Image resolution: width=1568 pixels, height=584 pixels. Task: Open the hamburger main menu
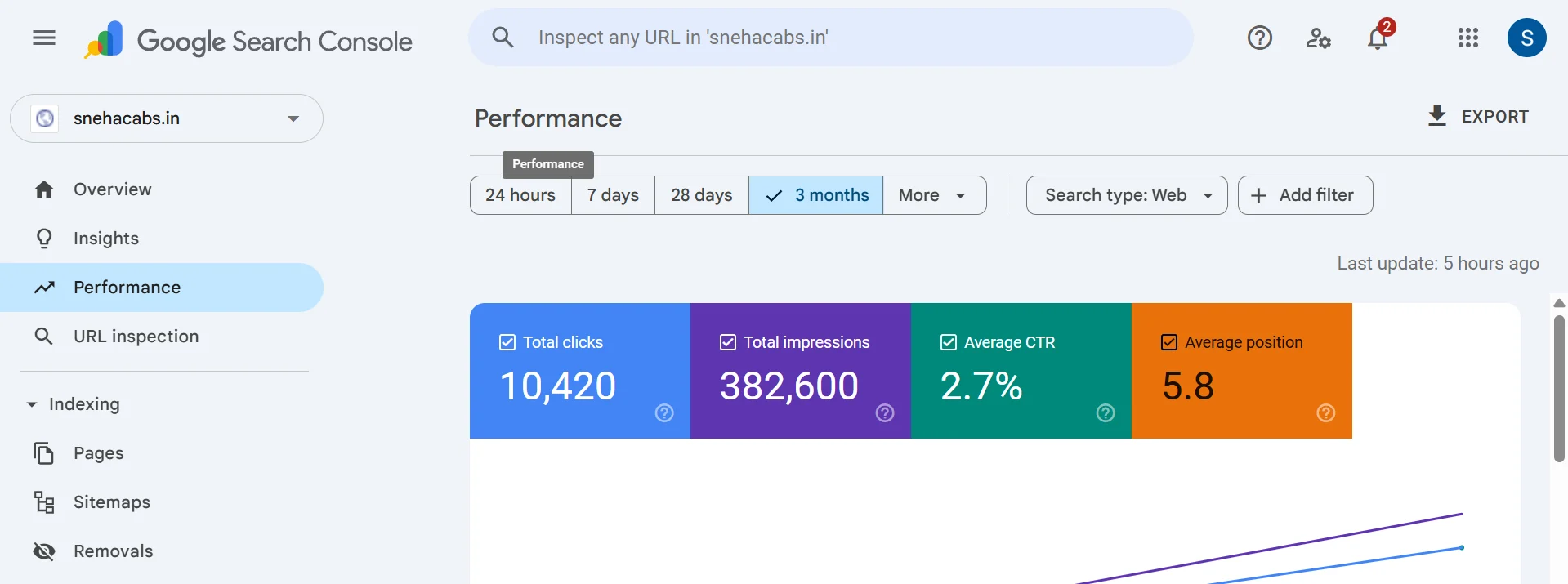pos(44,38)
